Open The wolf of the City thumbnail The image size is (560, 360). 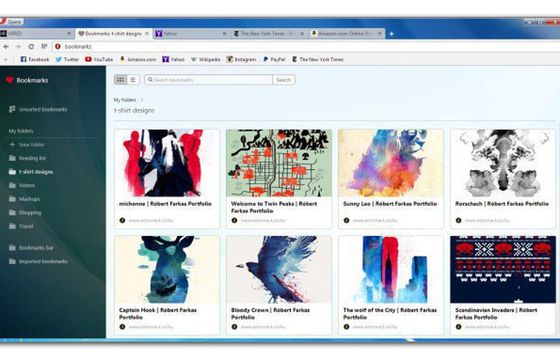coord(391,269)
